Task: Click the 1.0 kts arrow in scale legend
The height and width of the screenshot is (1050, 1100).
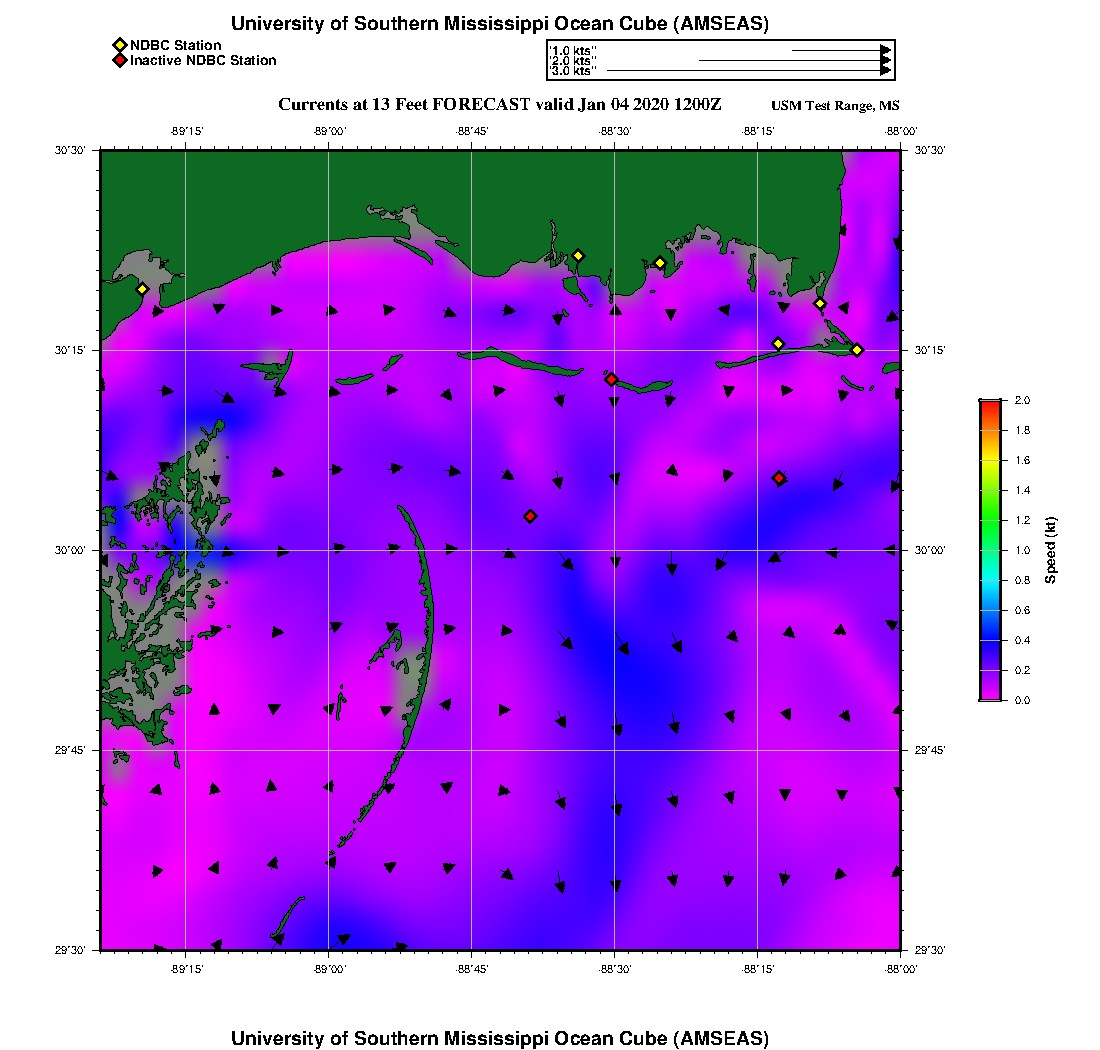Action: [x=840, y=50]
